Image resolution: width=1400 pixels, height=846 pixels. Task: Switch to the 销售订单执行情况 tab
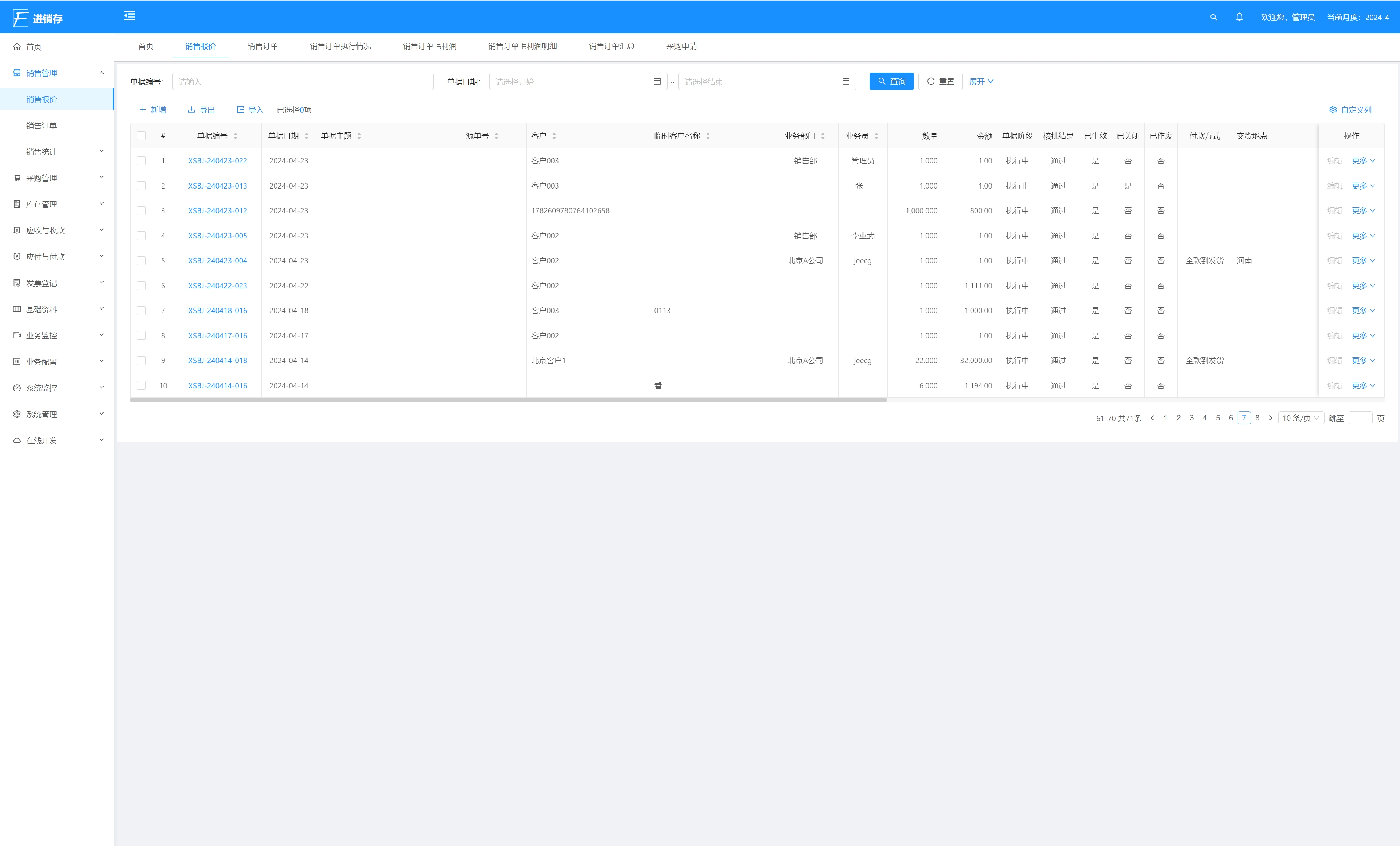(x=341, y=46)
